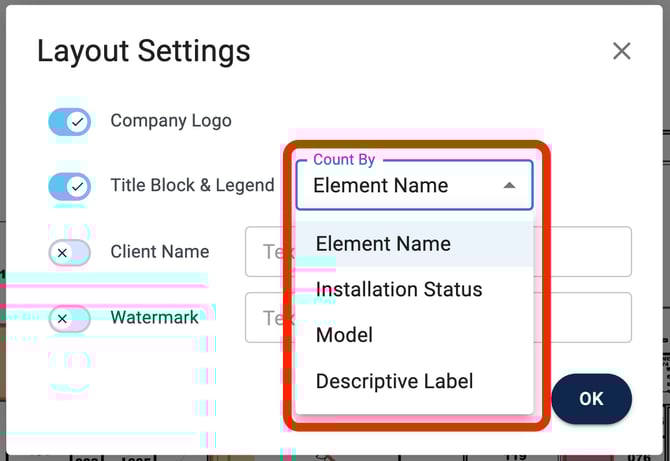Enable the Client Name switch

(x=69, y=253)
